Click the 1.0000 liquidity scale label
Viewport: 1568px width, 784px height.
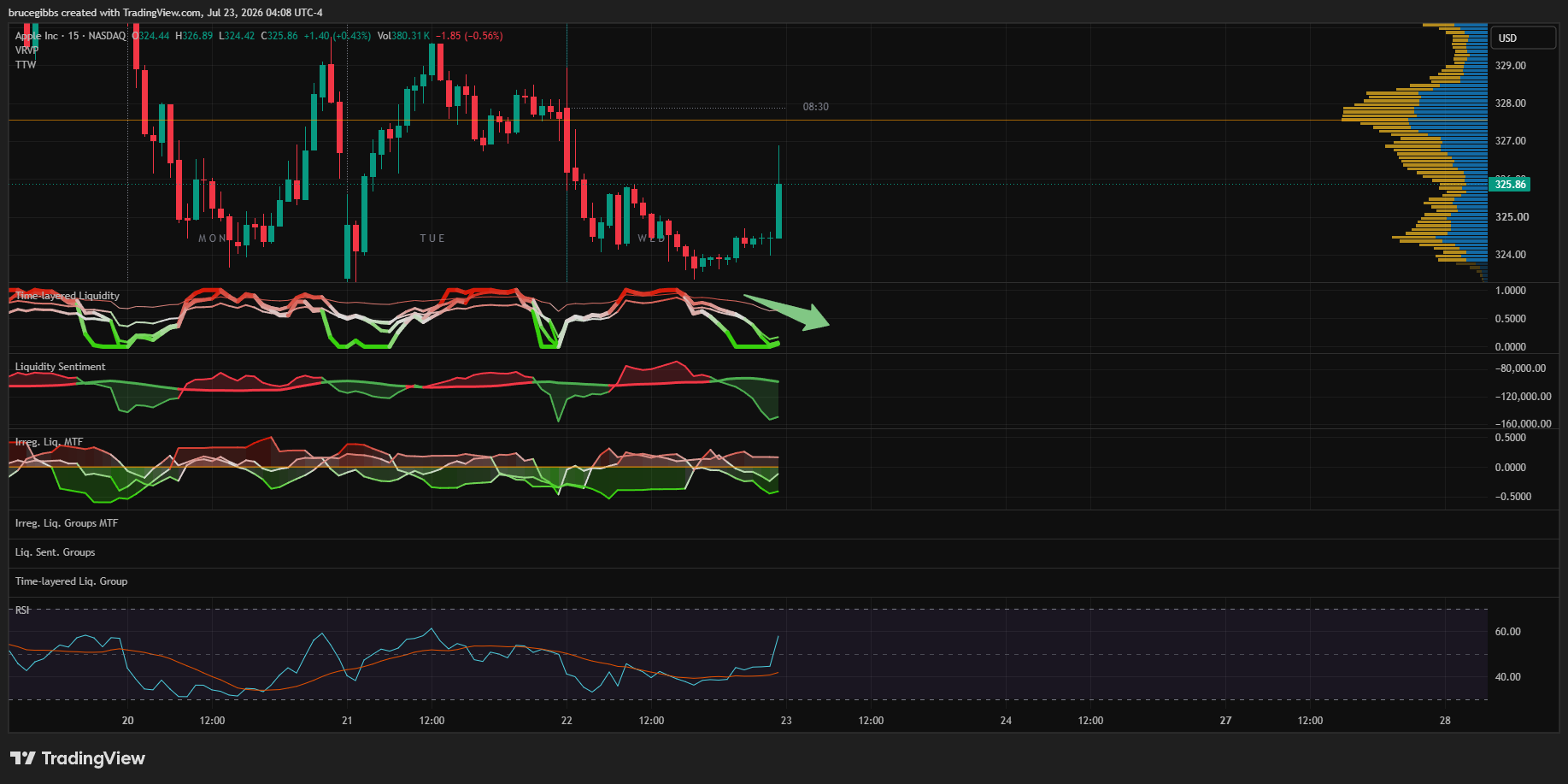click(1510, 291)
